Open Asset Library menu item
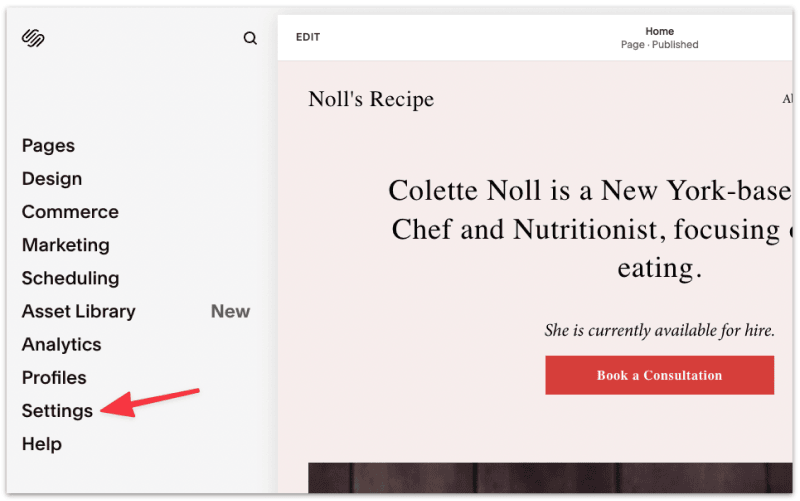Screen dimensions: 800x501 coord(79,312)
